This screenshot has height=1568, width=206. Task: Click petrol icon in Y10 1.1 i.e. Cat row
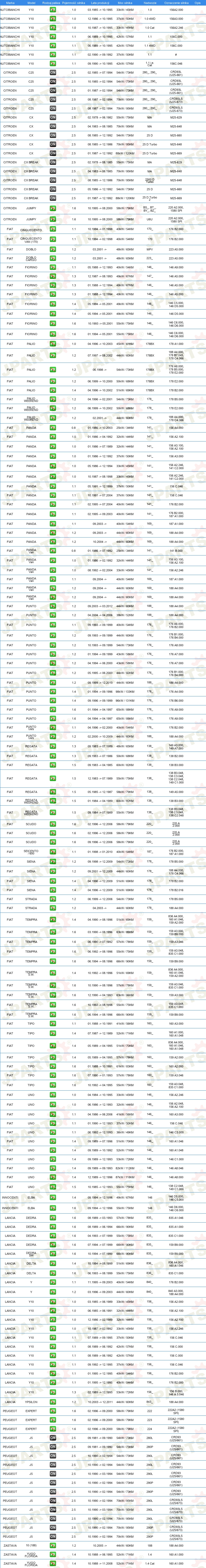[53, 63]
